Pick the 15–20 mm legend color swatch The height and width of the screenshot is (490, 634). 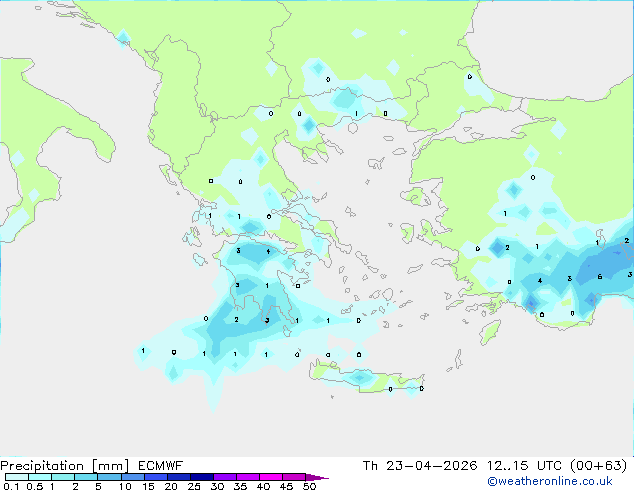click(155, 477)
